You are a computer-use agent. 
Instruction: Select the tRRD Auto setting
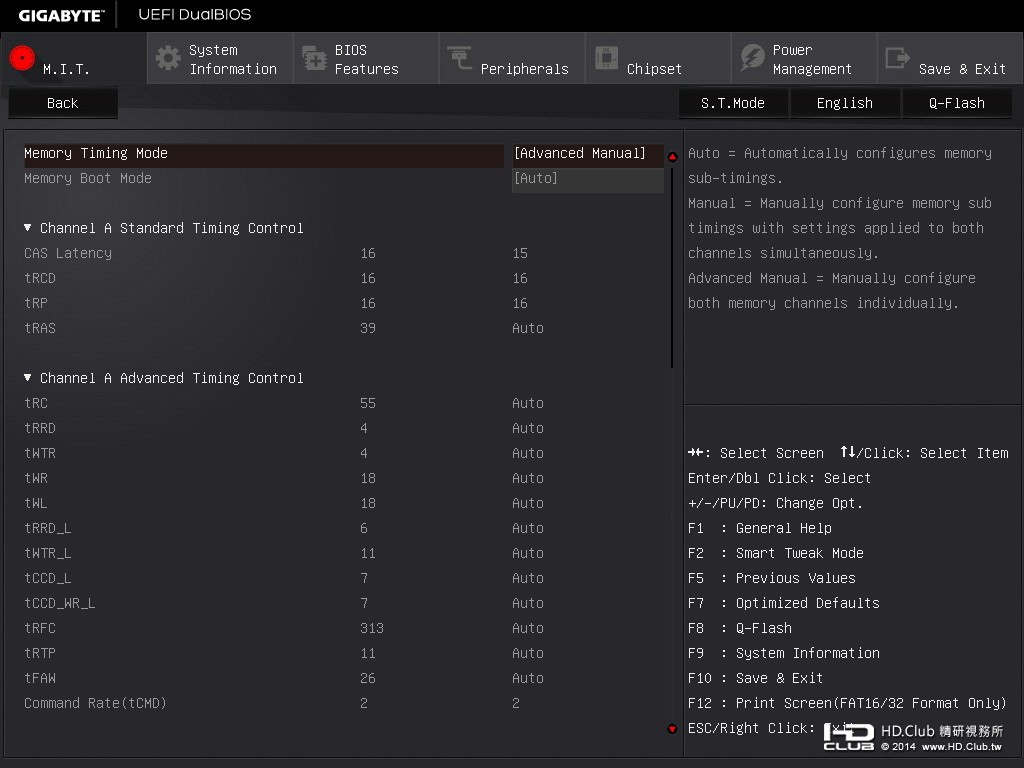coord(528,428)
